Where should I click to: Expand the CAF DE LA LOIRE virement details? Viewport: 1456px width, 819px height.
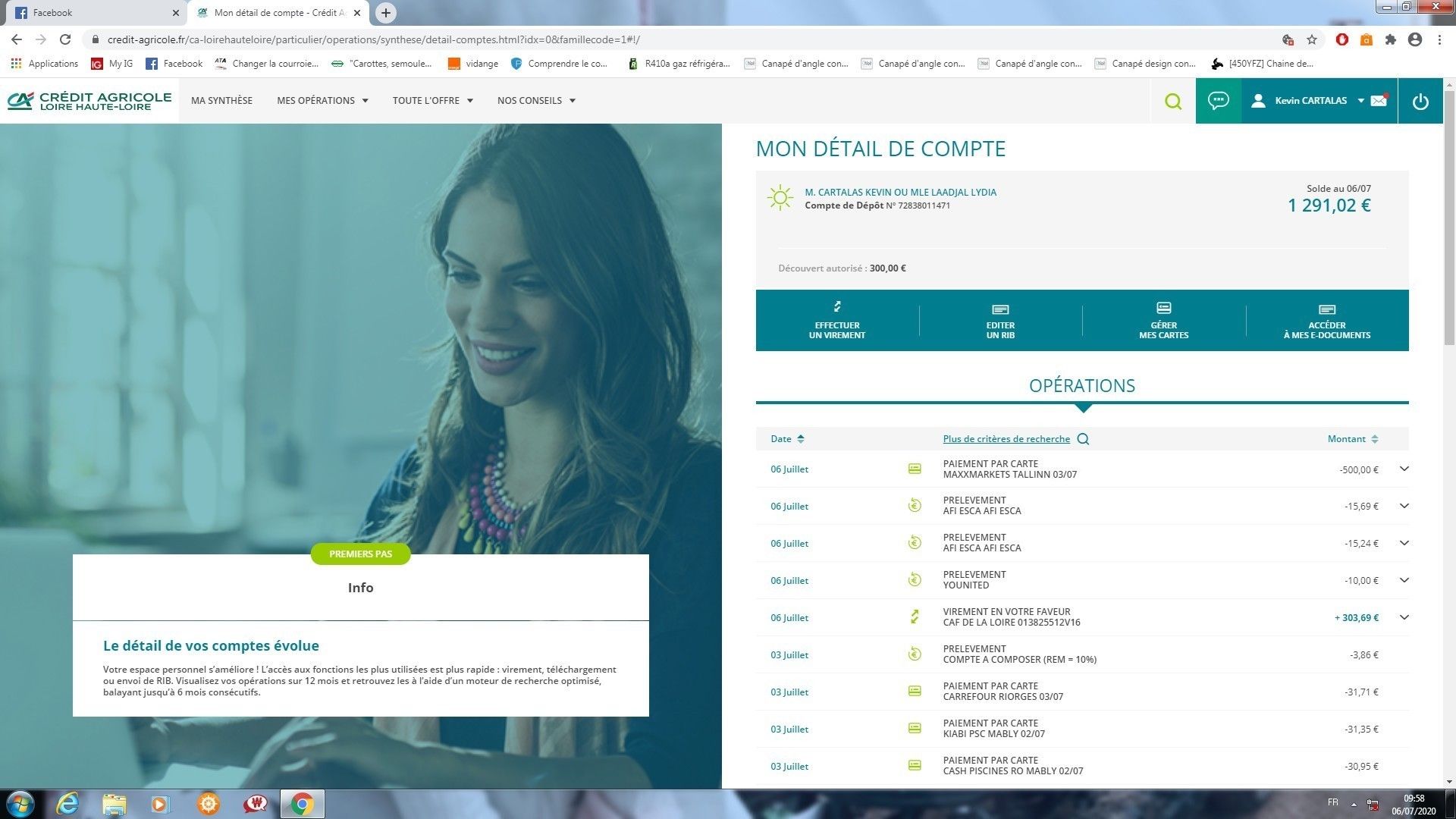(1404, 617)
